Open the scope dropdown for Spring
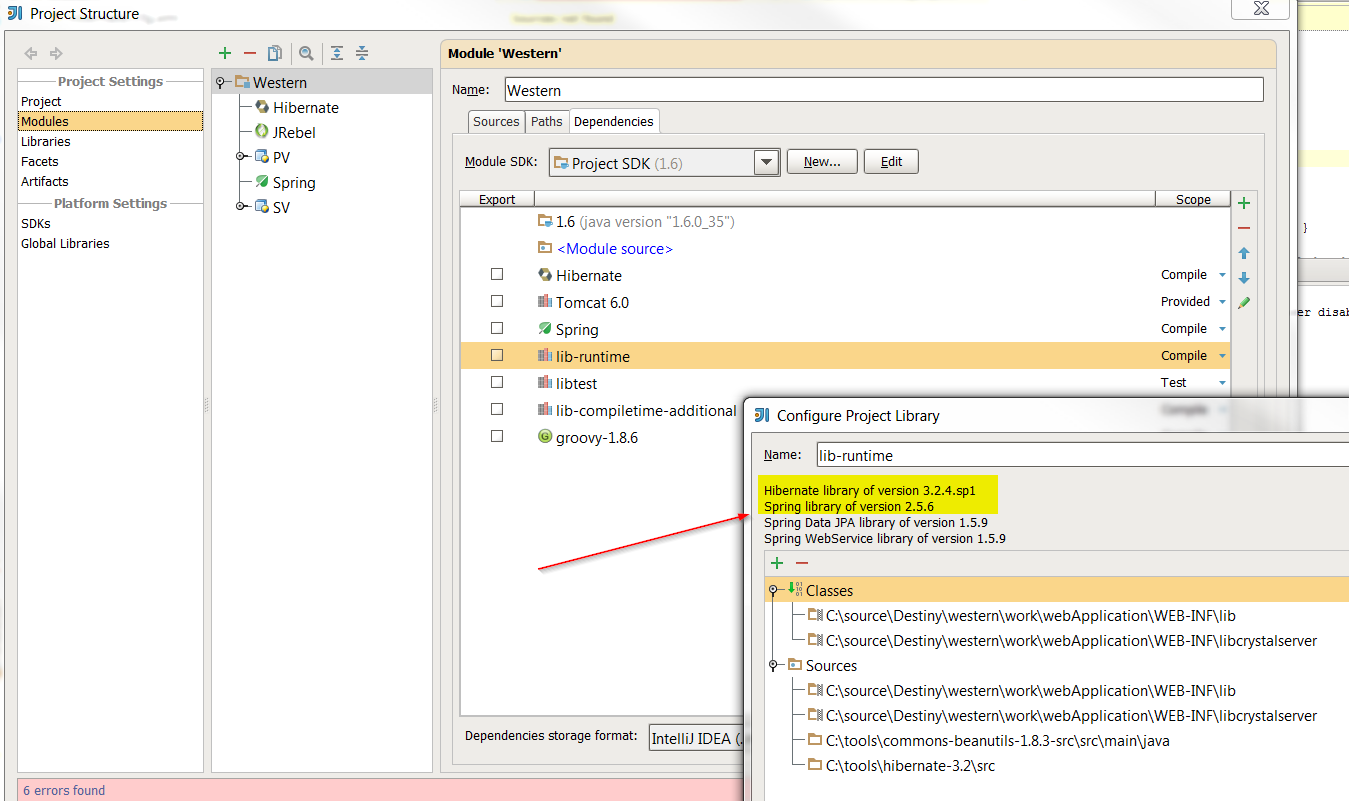 pos(1222,330)
